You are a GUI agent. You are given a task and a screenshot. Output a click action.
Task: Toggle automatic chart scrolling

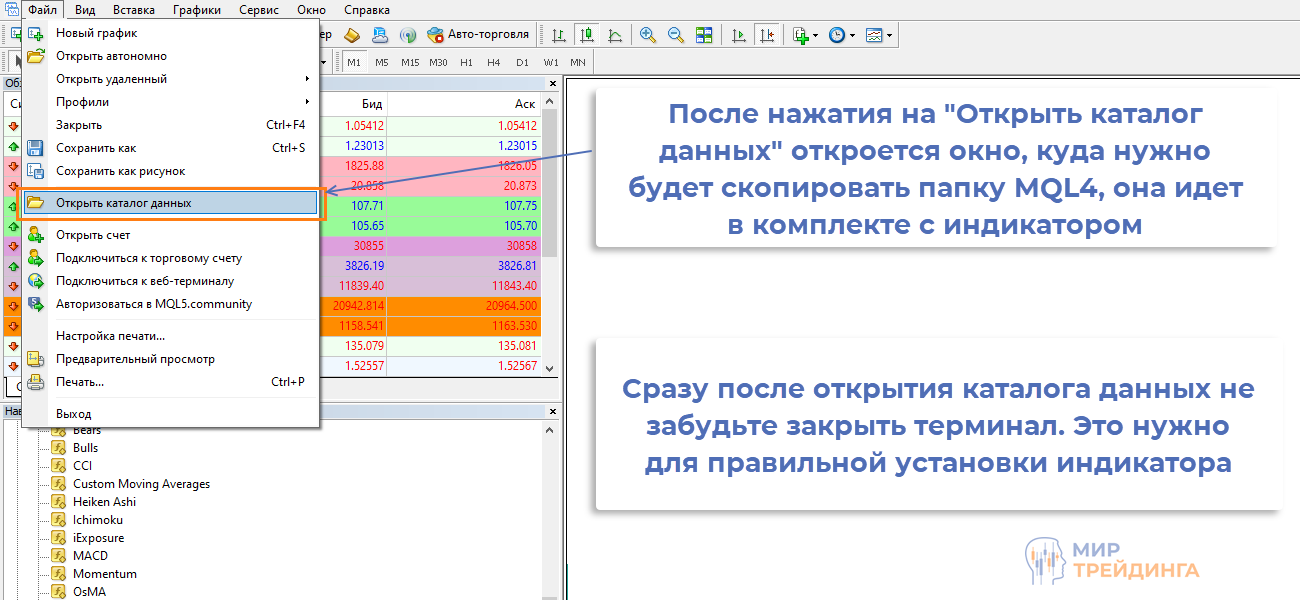click(x=737, y=35)
